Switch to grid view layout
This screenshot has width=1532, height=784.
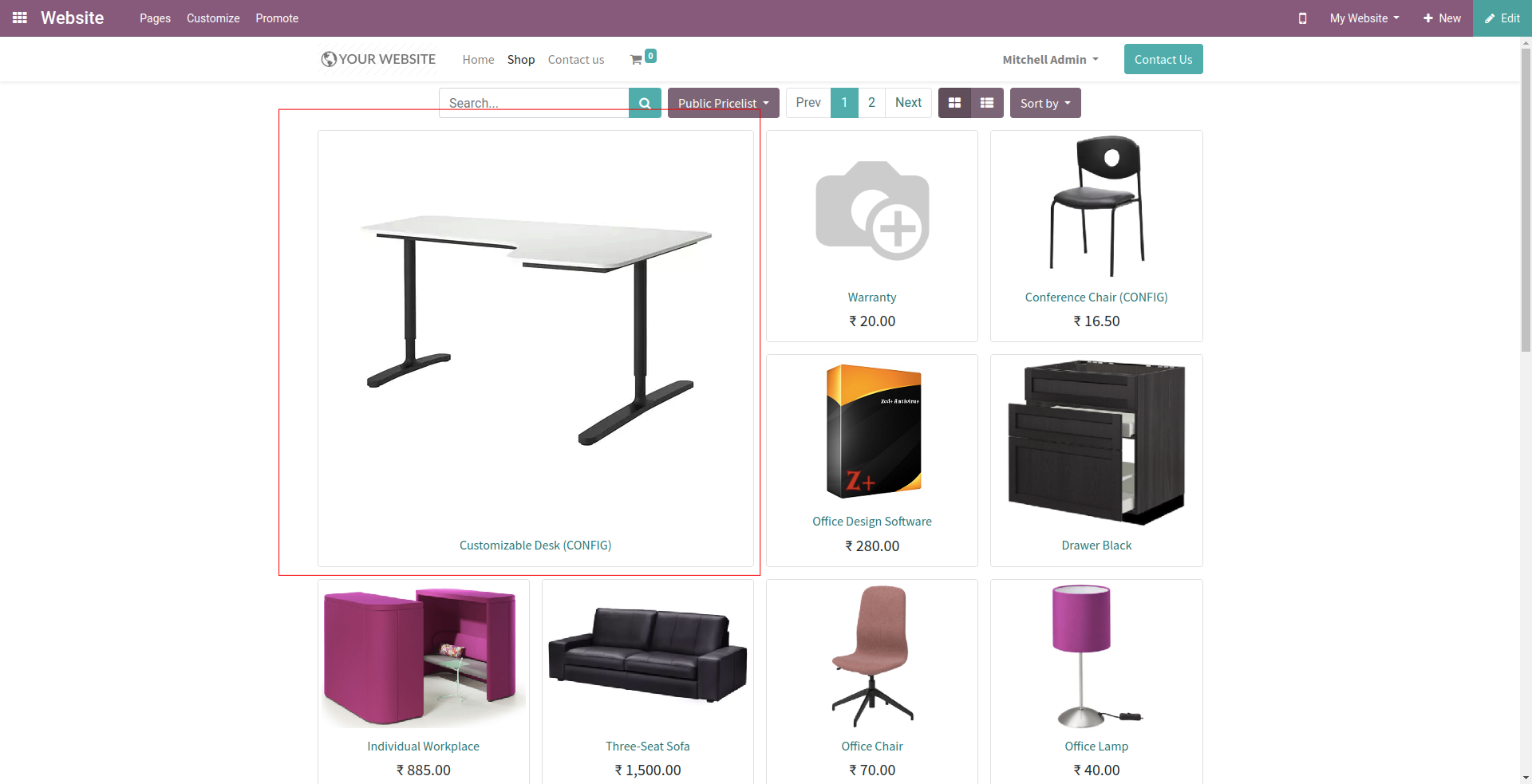click(x=954, y=103)
